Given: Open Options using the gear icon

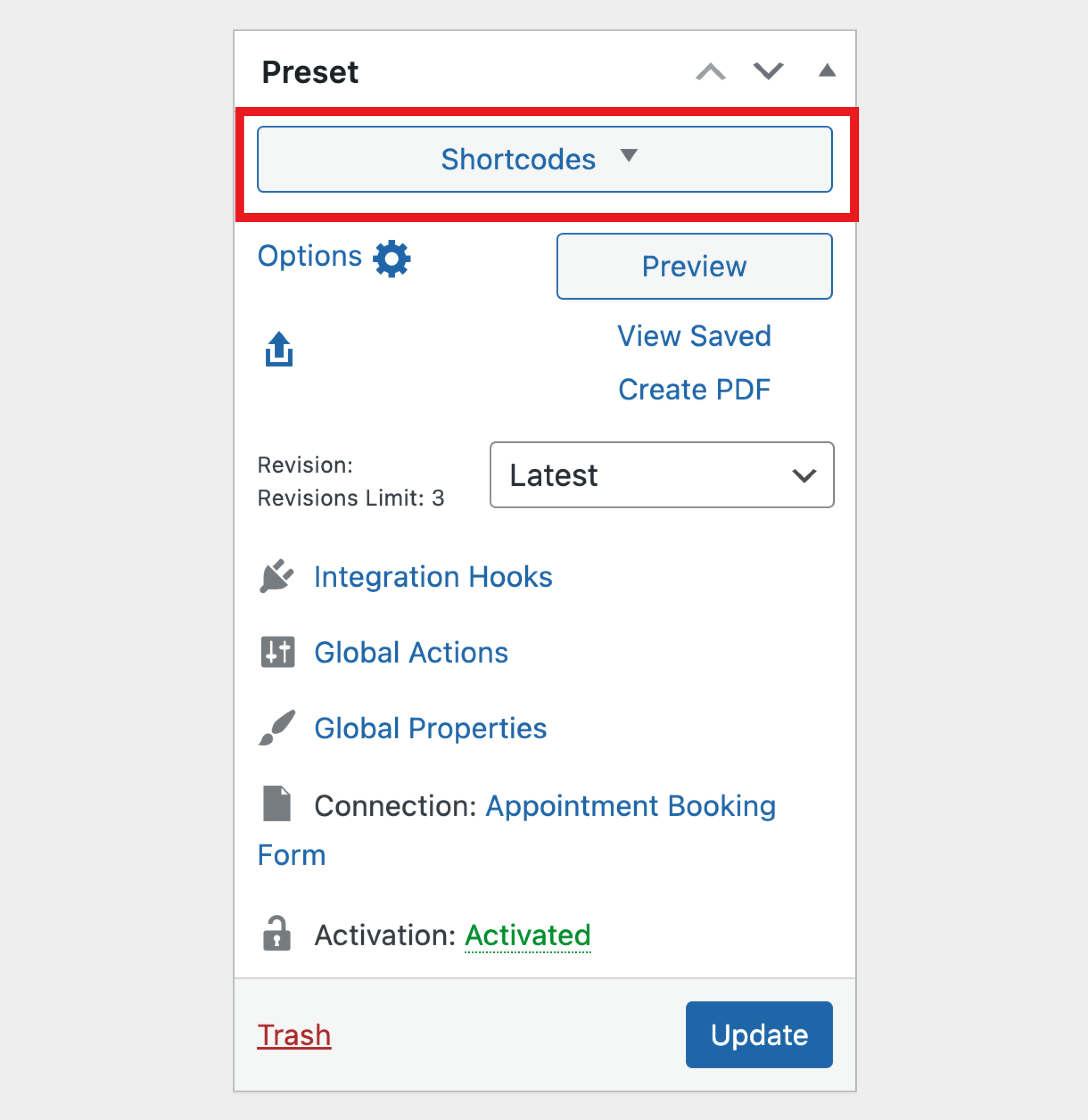Looking at the screenshot, I should click(x=391, y=258).
